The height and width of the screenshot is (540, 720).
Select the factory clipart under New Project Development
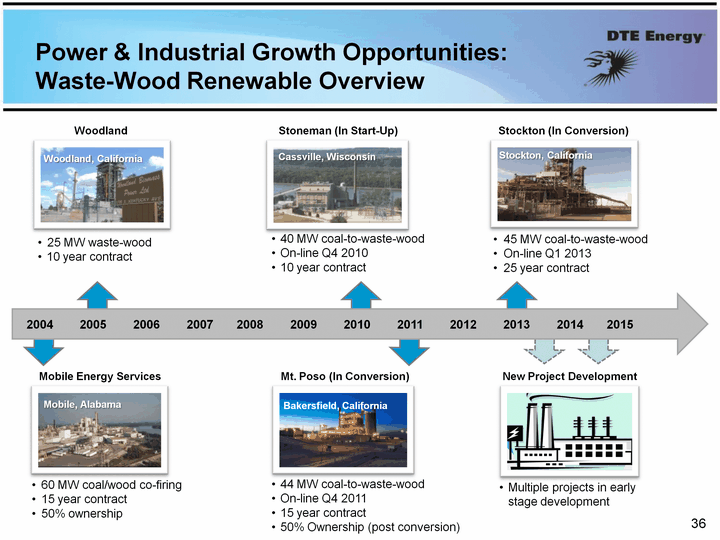568,432
